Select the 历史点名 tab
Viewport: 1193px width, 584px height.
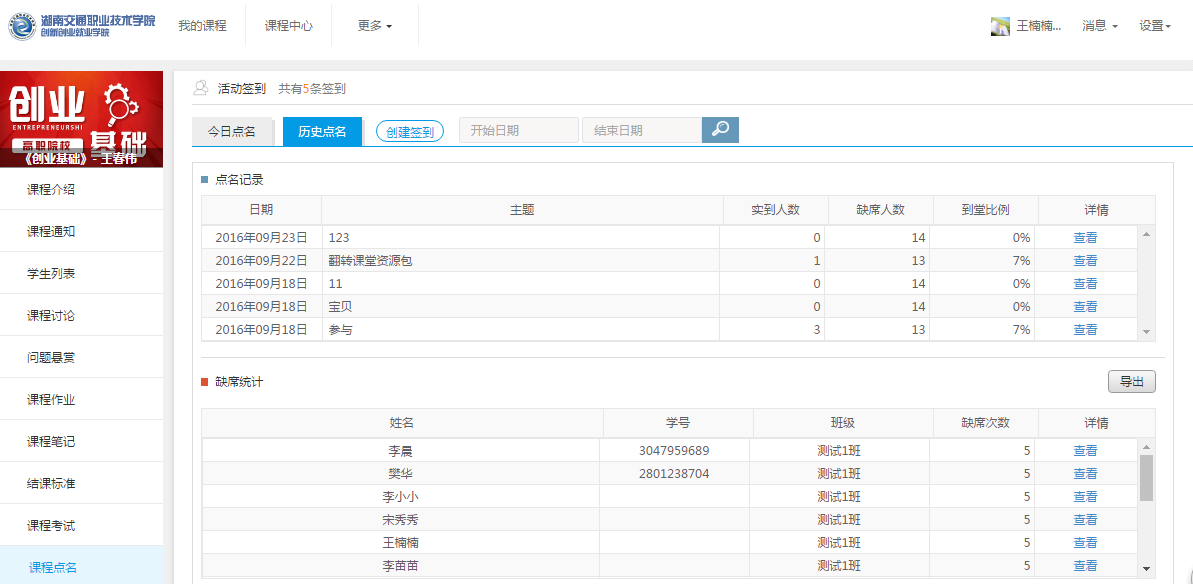(322, 131)
